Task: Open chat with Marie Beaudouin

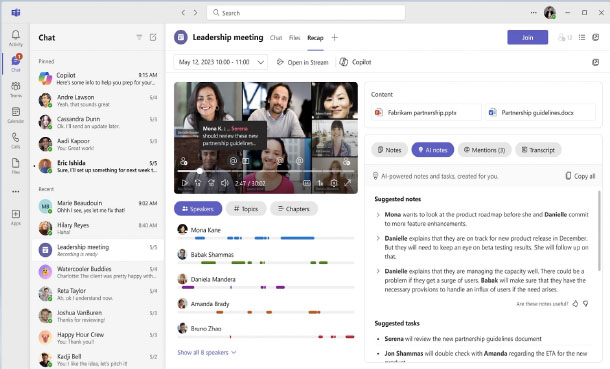Action: click(98, 206)
